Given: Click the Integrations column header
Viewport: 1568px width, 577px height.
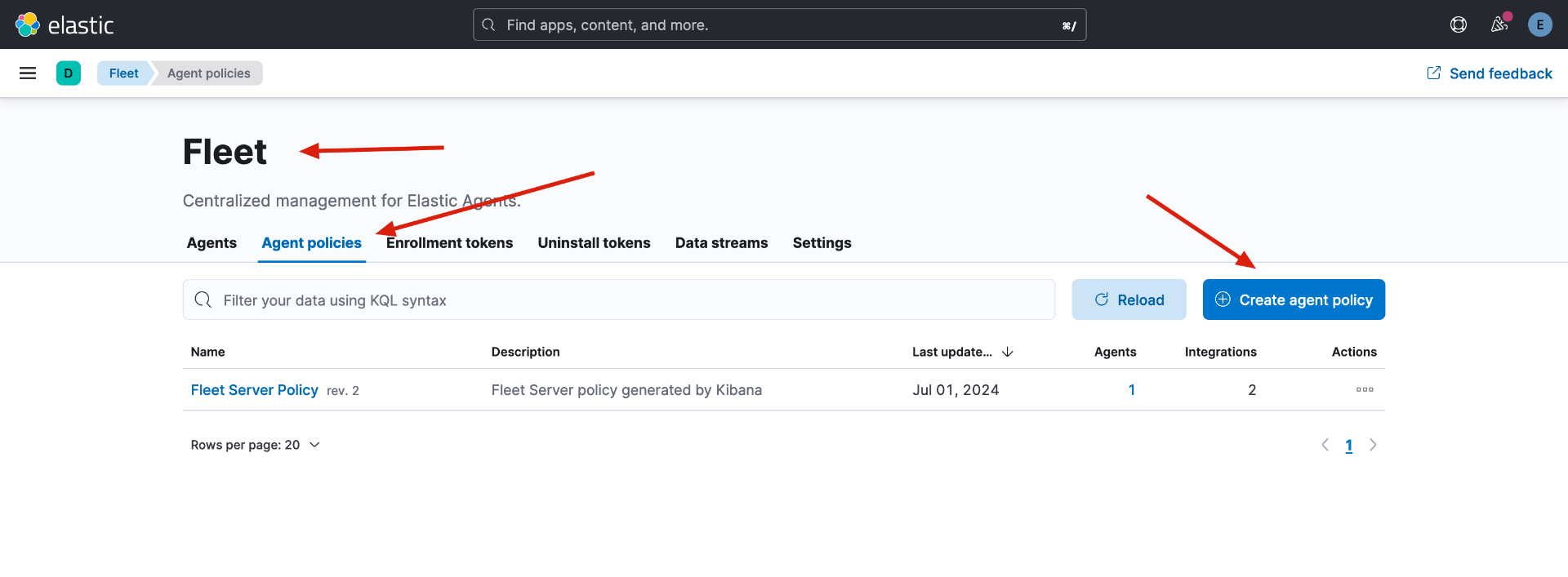Looking at the screenshot, I should point(1220,352).
